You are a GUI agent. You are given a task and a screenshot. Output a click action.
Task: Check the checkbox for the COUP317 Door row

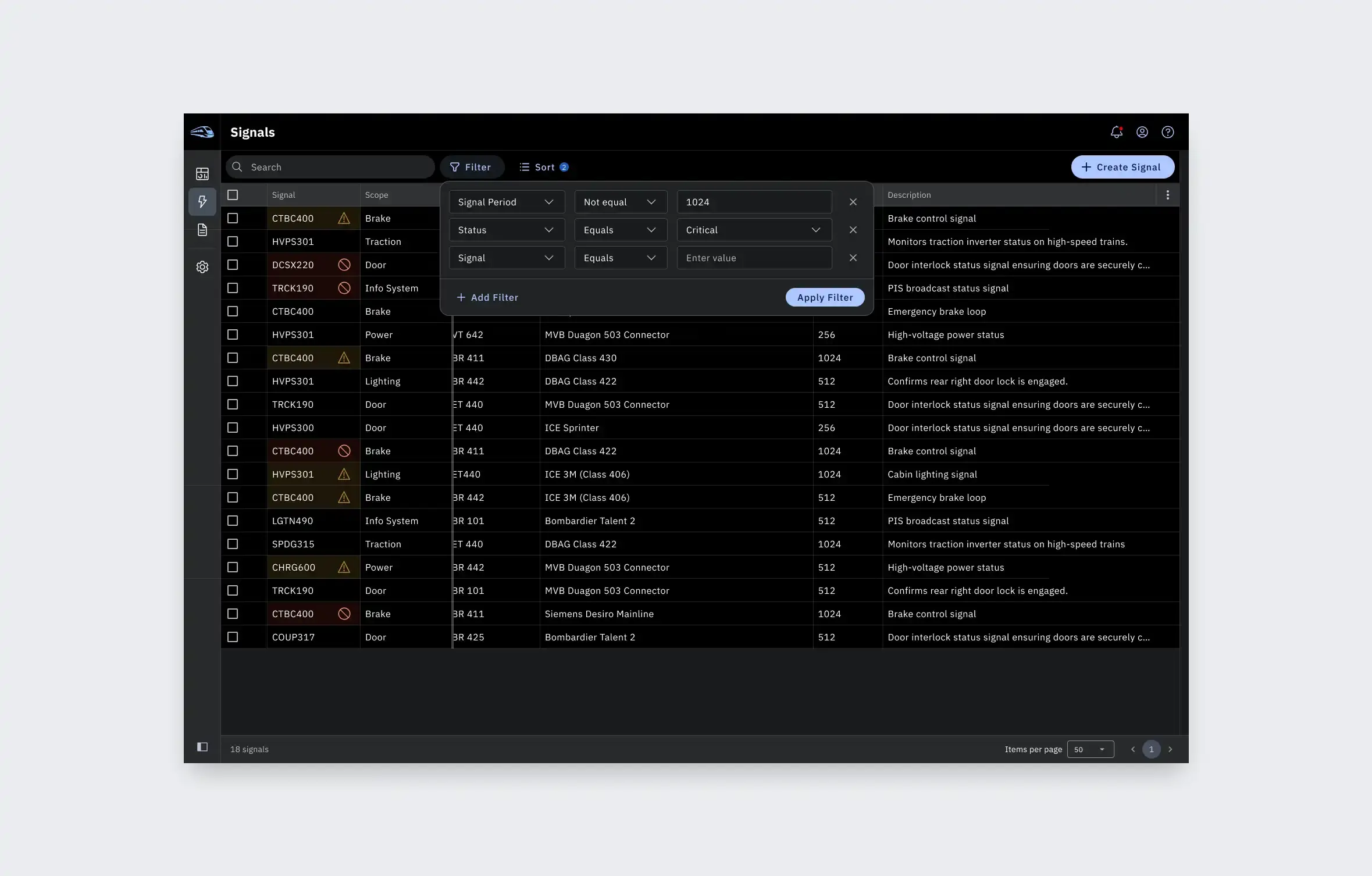point(233,637)
